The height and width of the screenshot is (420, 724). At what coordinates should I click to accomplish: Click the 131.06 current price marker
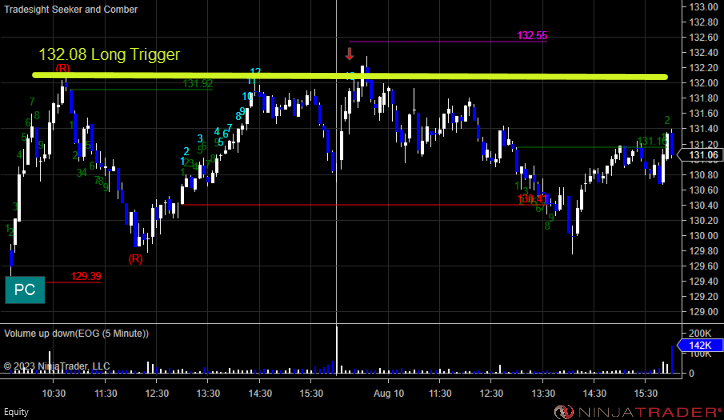tap(700, 155)
